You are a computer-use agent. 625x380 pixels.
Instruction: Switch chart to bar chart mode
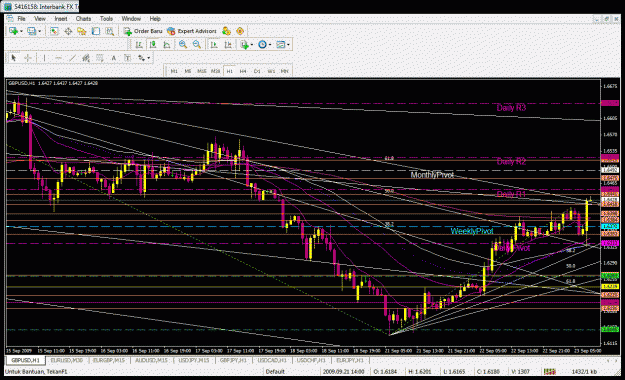point(139,45)
